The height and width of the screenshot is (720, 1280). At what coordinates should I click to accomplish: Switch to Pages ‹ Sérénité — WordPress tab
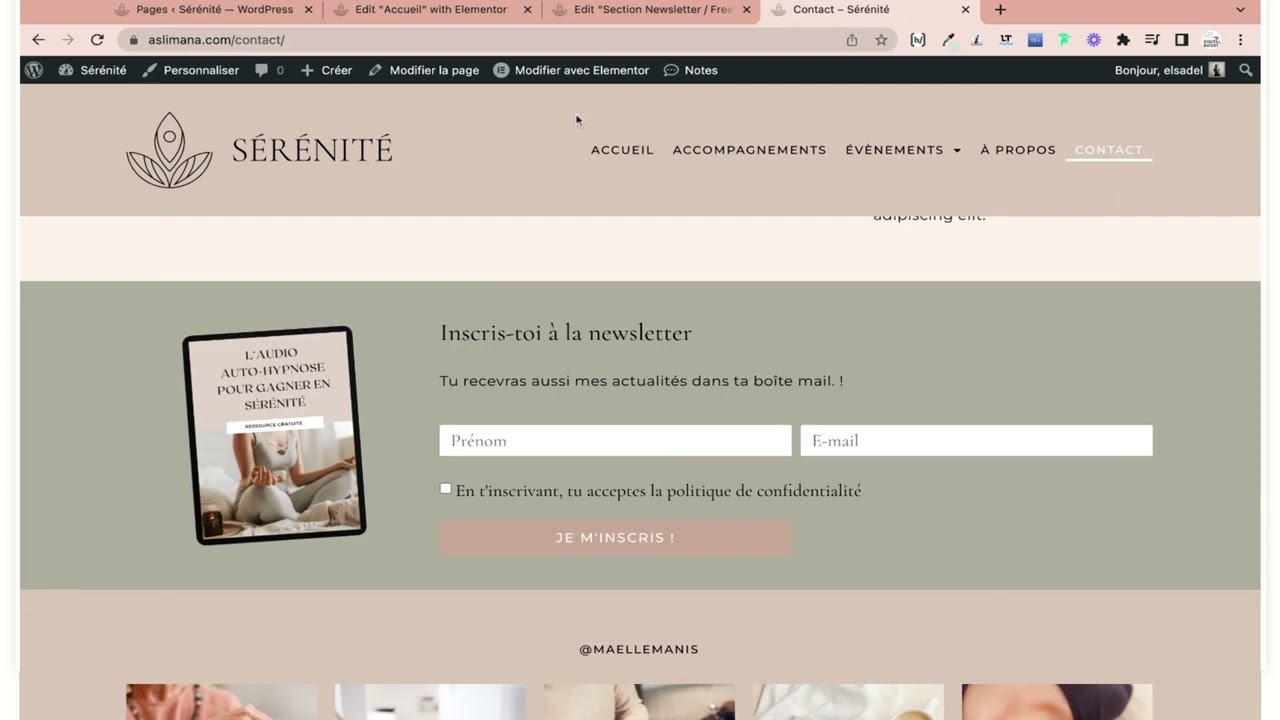214,10
